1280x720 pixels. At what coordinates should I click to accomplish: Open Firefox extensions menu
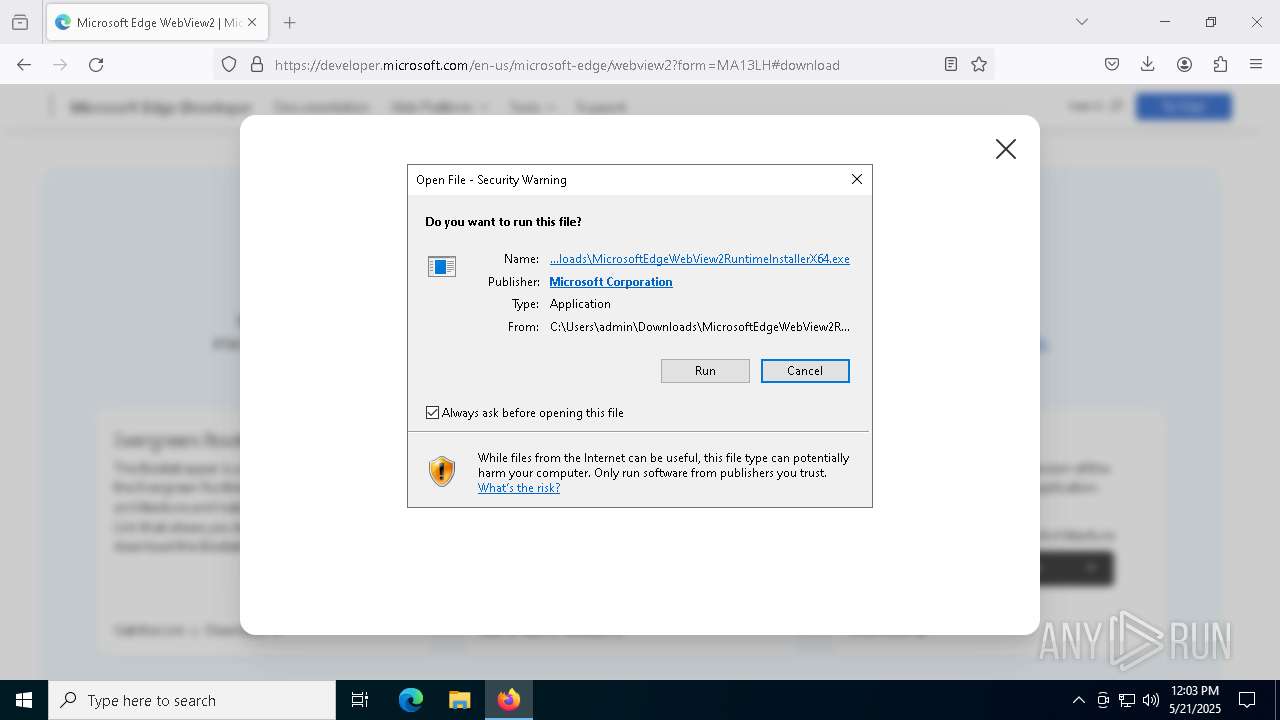pos(1220,64)
